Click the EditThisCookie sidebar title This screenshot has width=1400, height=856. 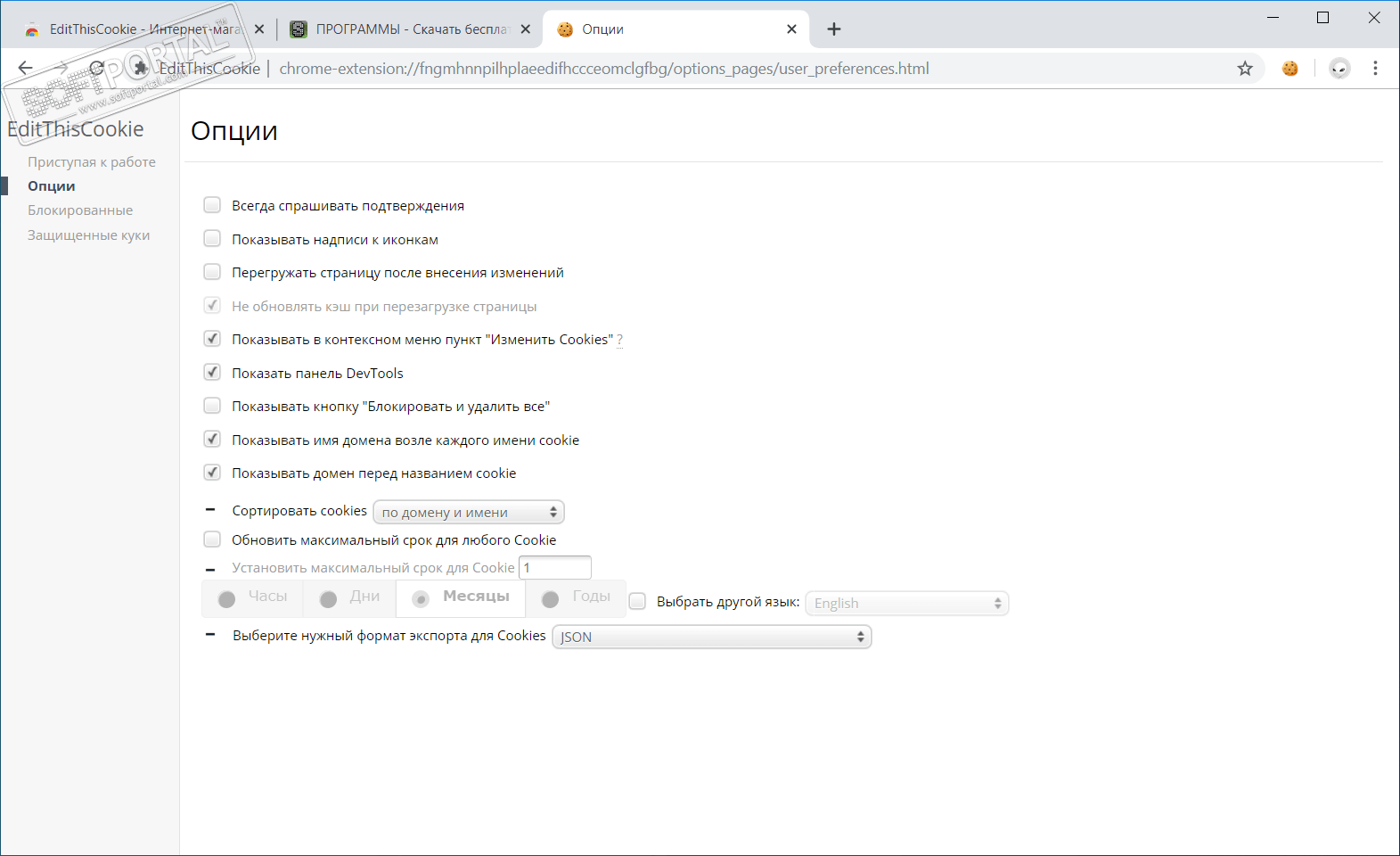point(76,129)
